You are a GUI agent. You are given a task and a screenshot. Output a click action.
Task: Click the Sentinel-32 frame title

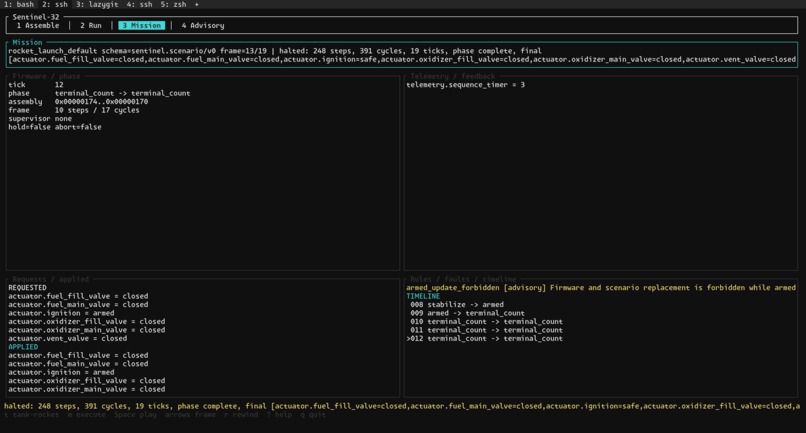coord(35,17)
